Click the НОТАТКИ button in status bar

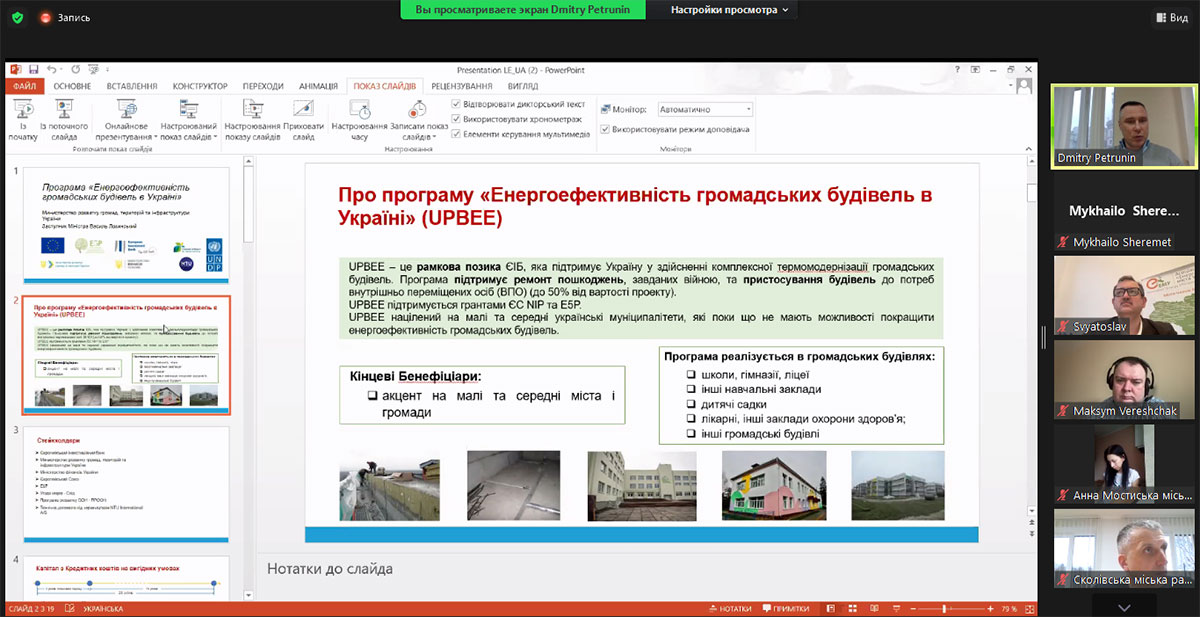pyautogui.click(x=728, y=608)
